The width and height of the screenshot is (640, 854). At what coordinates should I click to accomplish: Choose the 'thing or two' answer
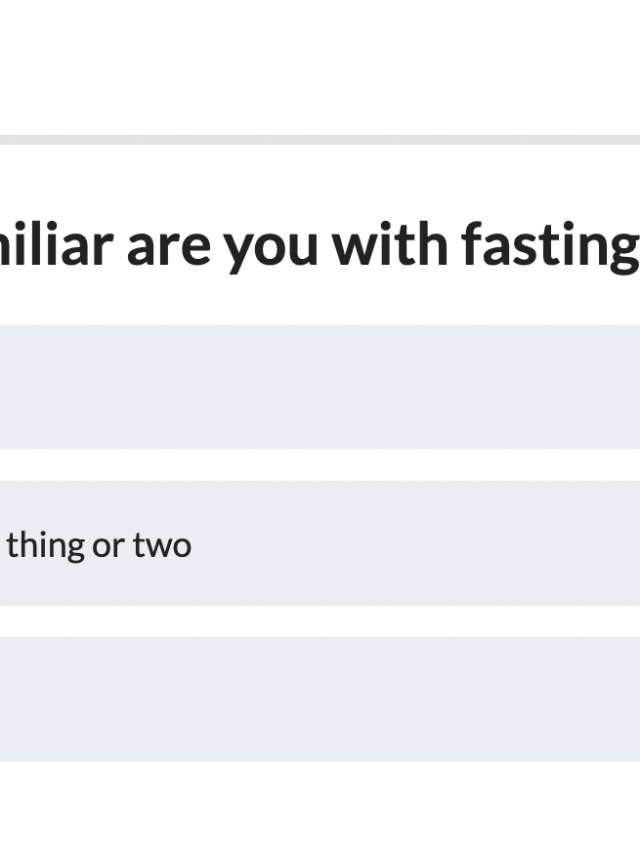coord(320,543)
